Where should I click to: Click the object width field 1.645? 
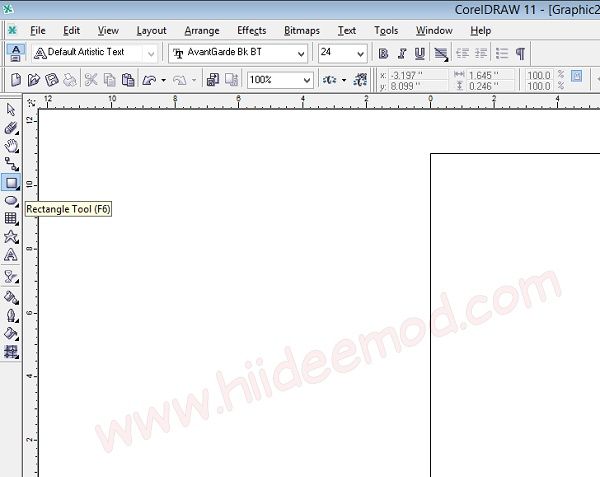(x=491, y=75)
